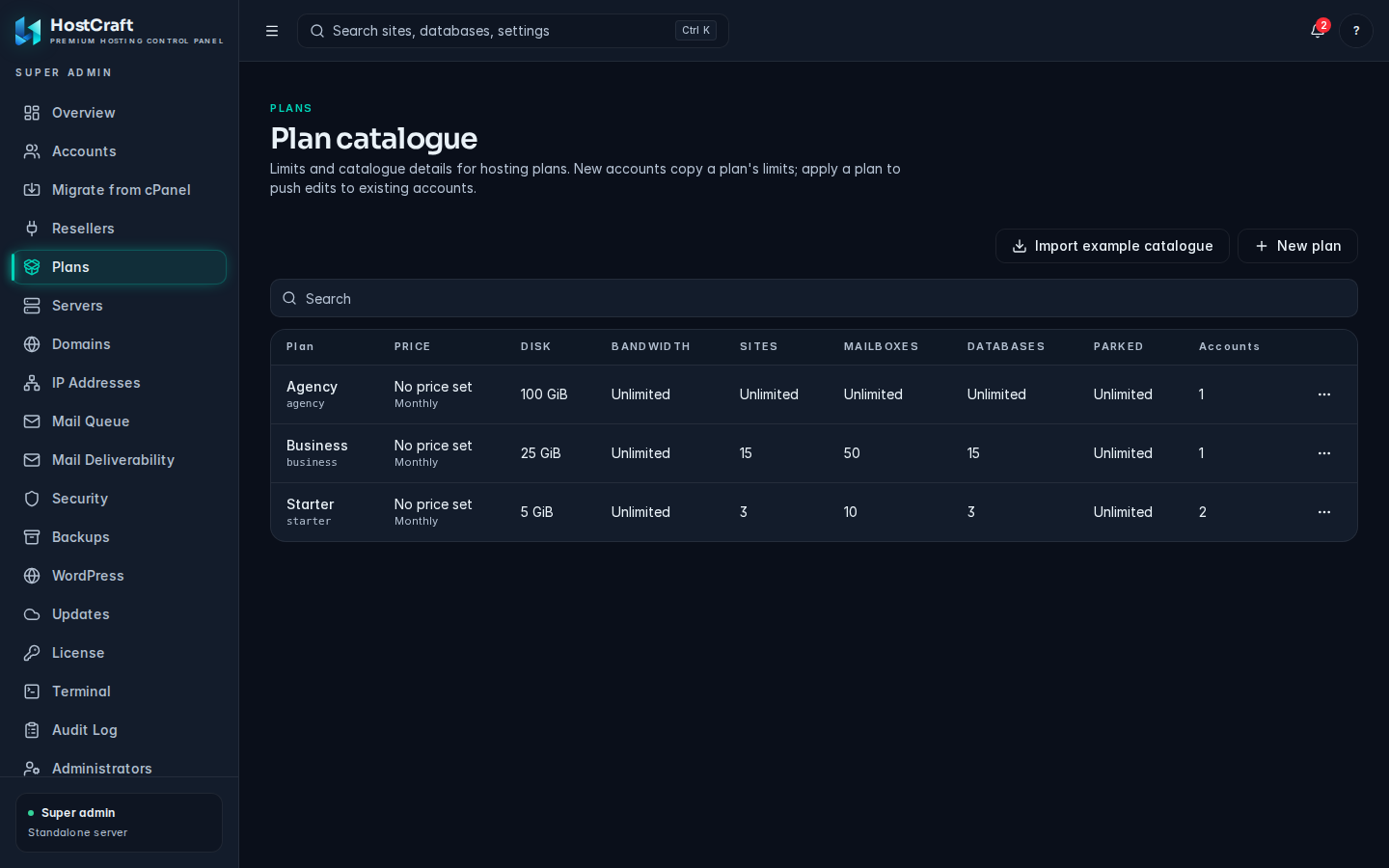Click No price set in Agency row

(x=433, y=387)
